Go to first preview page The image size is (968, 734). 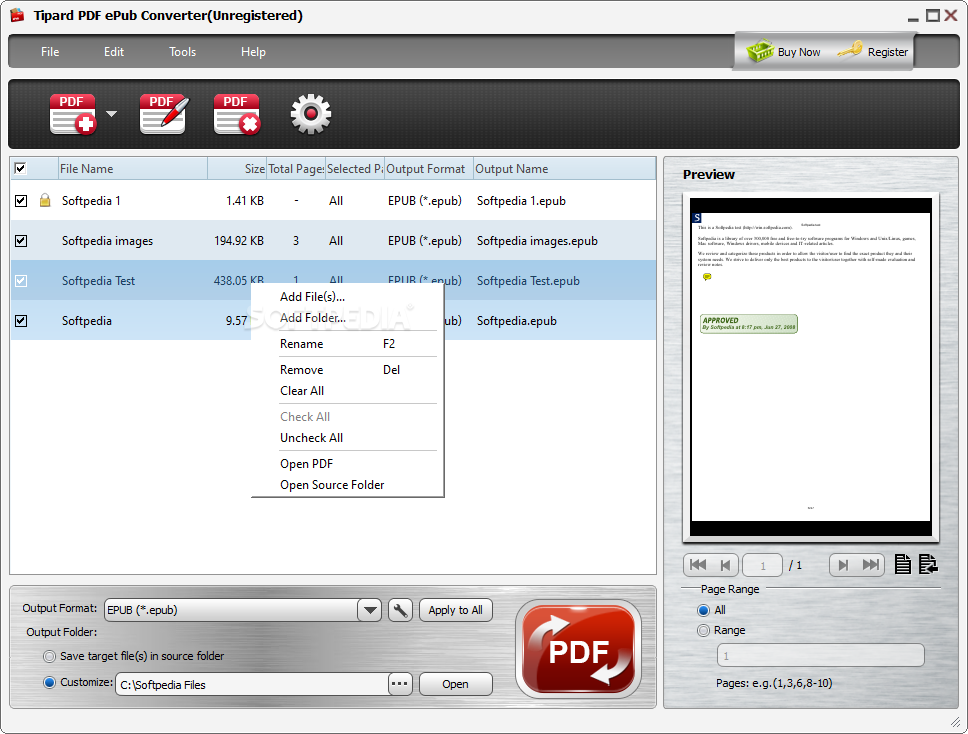pyautogui.click(x=698, y=565)
